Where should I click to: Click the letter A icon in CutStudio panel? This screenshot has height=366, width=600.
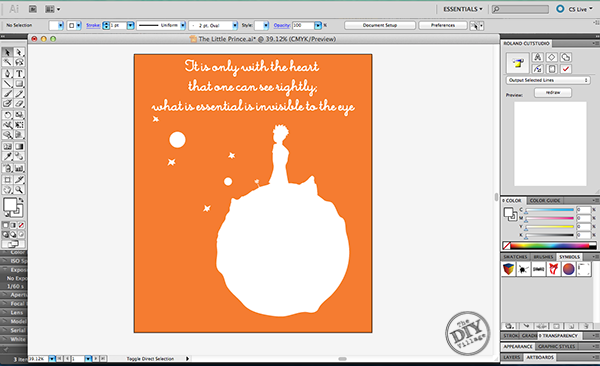[x=537, y=57]
